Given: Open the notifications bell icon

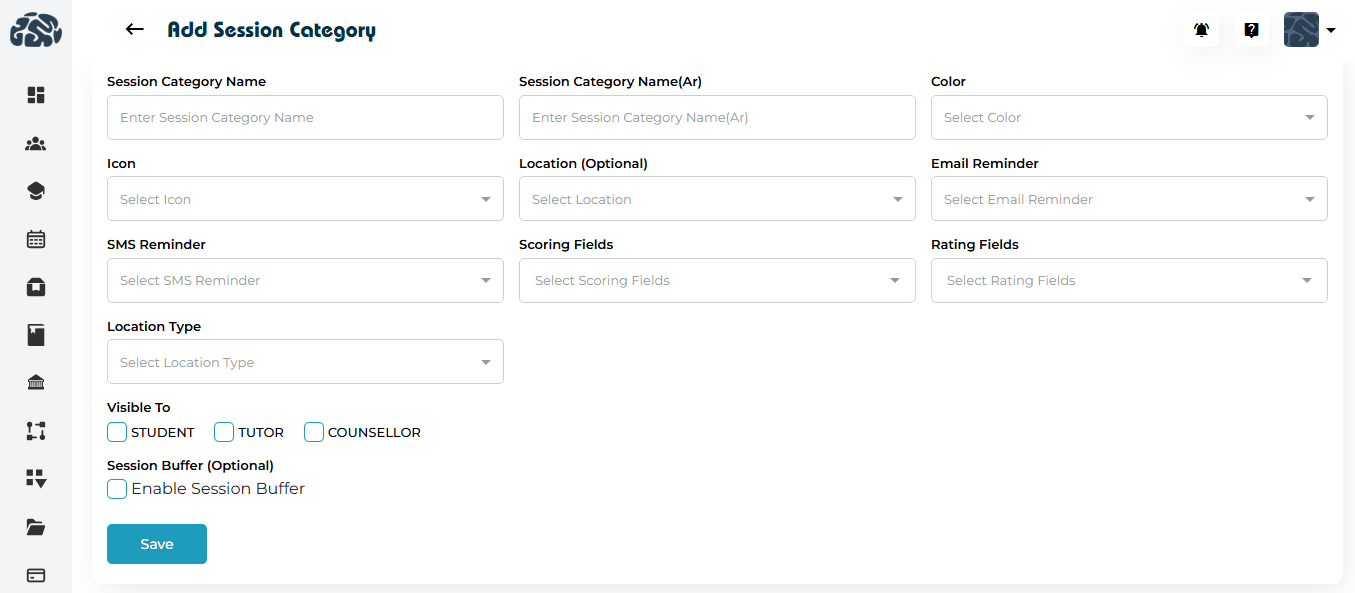Looking at the screenshot, I should coord(1201,30).
